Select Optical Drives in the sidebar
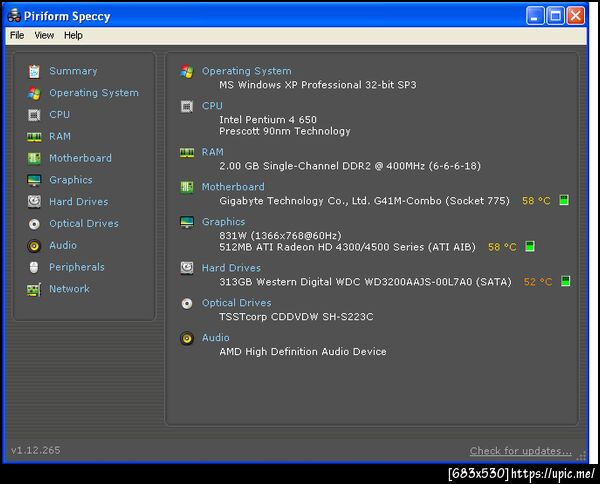The width and height of the screenshot is (600, 484). [x=84, y=223]
